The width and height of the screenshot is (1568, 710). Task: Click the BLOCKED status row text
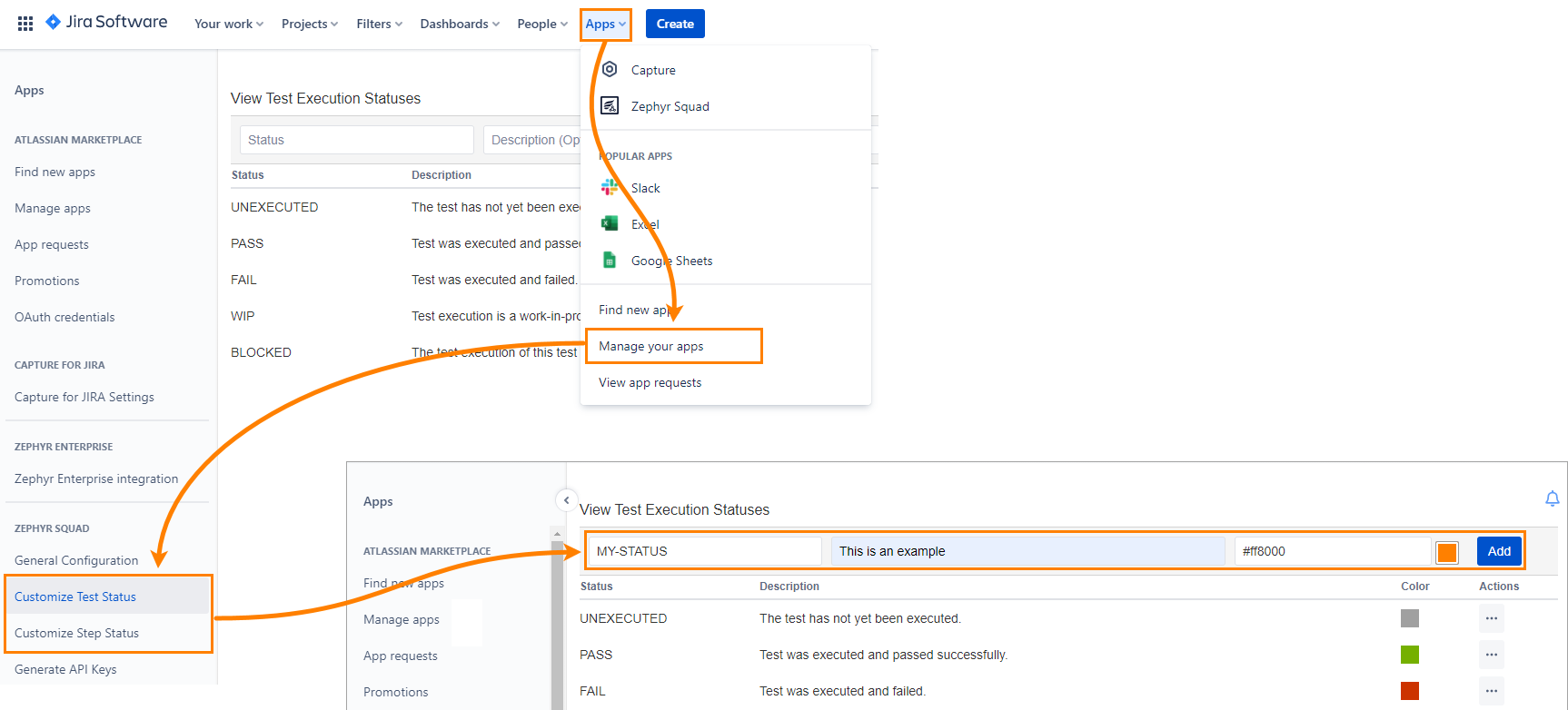tap(261, 352)
